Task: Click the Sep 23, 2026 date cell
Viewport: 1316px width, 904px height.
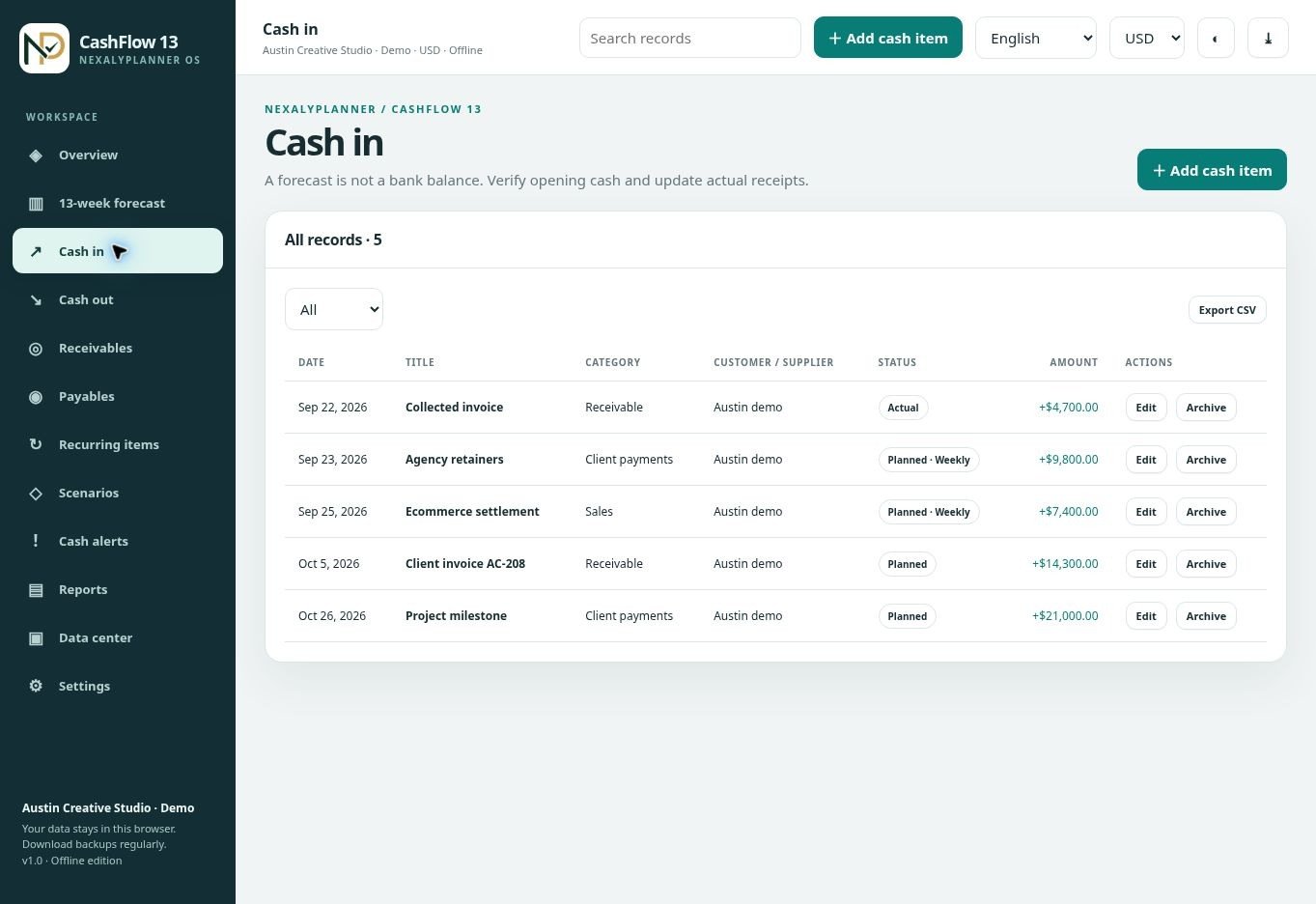Action: coord(332,460)
